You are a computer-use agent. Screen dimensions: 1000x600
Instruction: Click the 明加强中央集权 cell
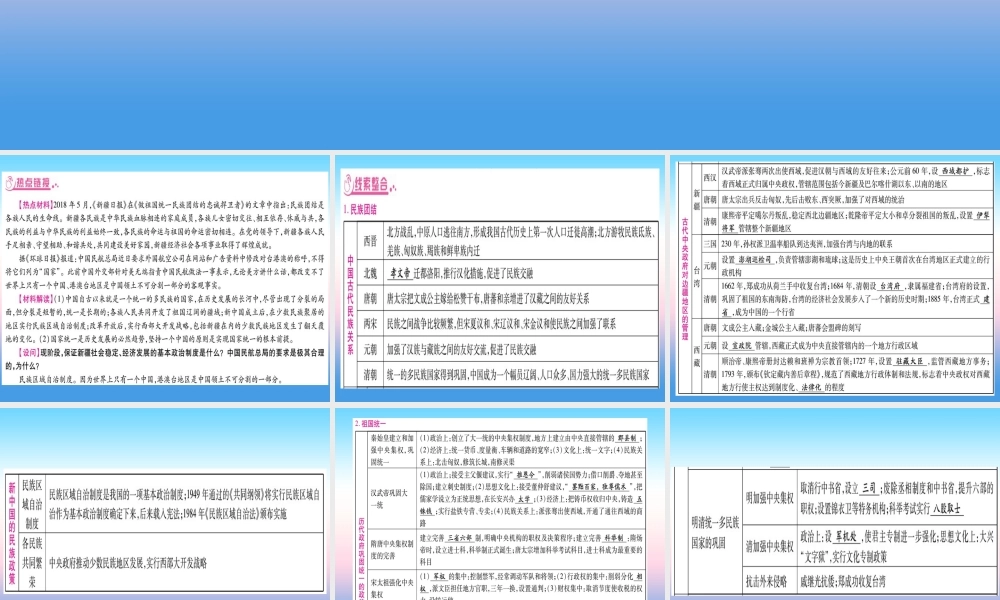click(770, 498)
